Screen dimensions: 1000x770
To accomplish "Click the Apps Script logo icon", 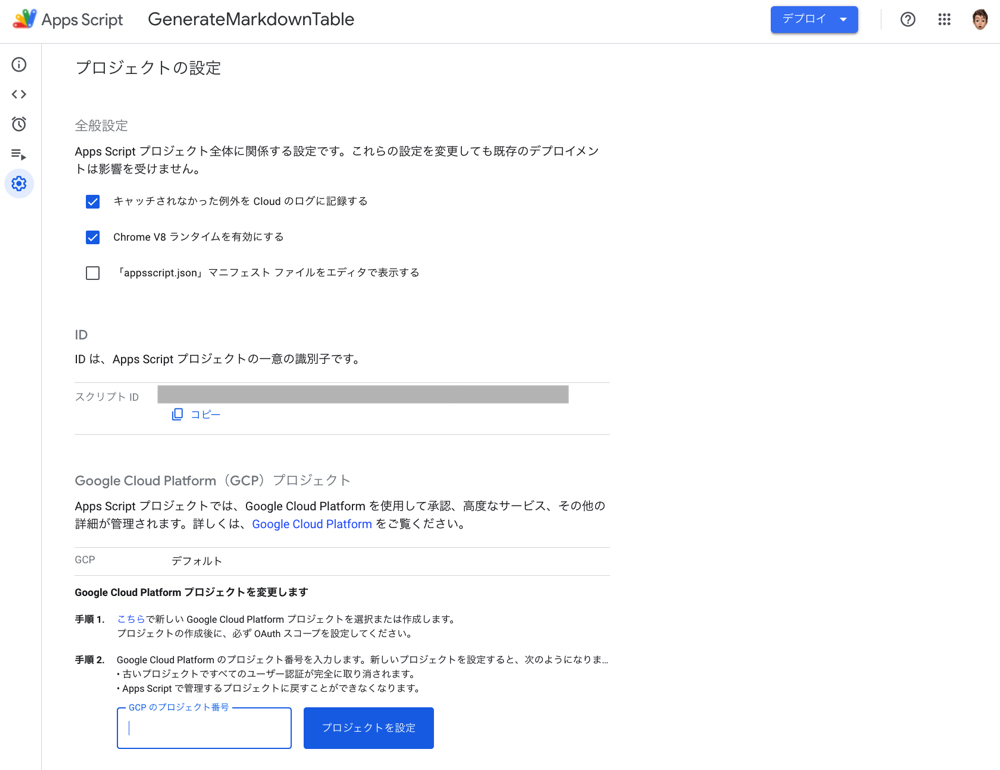I will (25, 19).
